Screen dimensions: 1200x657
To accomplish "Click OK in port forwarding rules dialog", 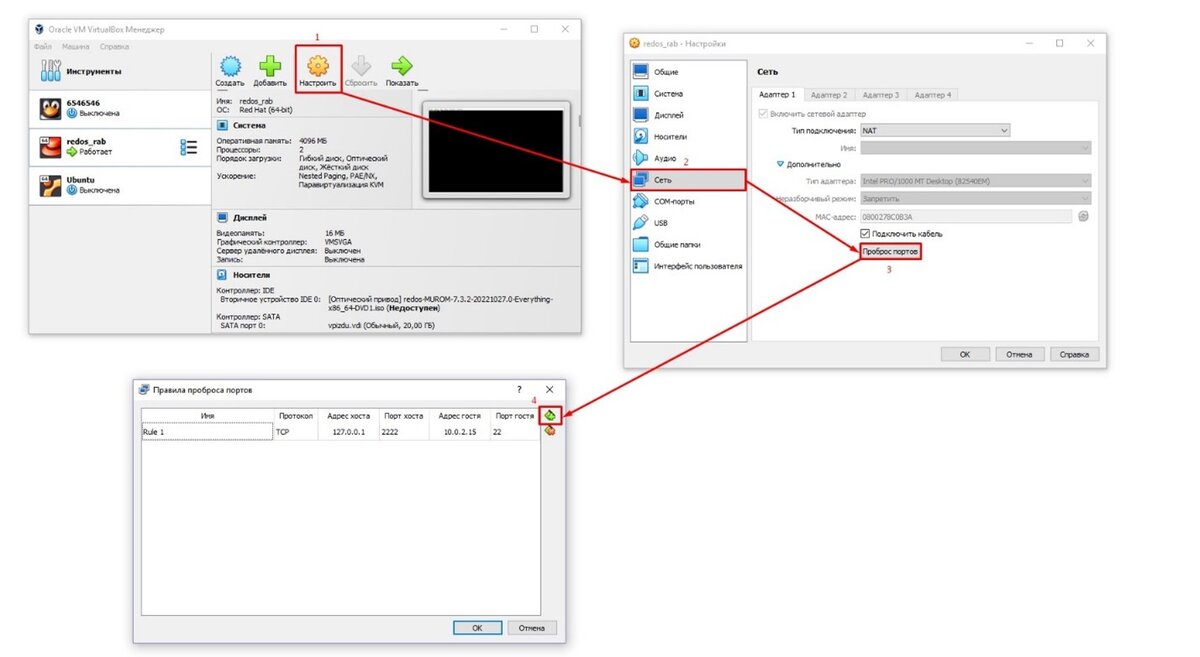I will point(477,628).
